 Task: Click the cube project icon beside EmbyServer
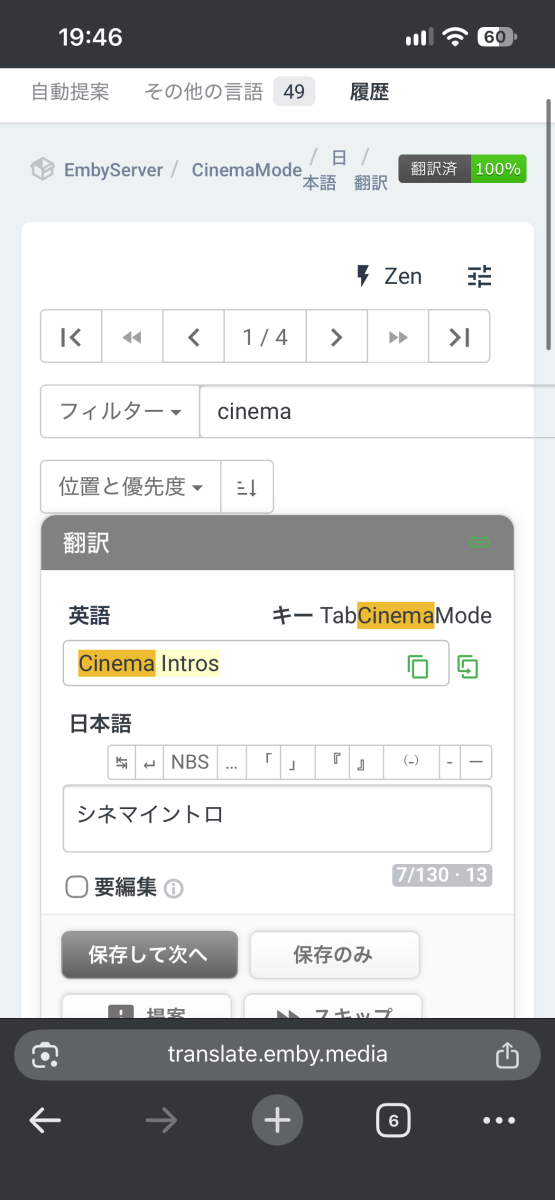point(42,169)
